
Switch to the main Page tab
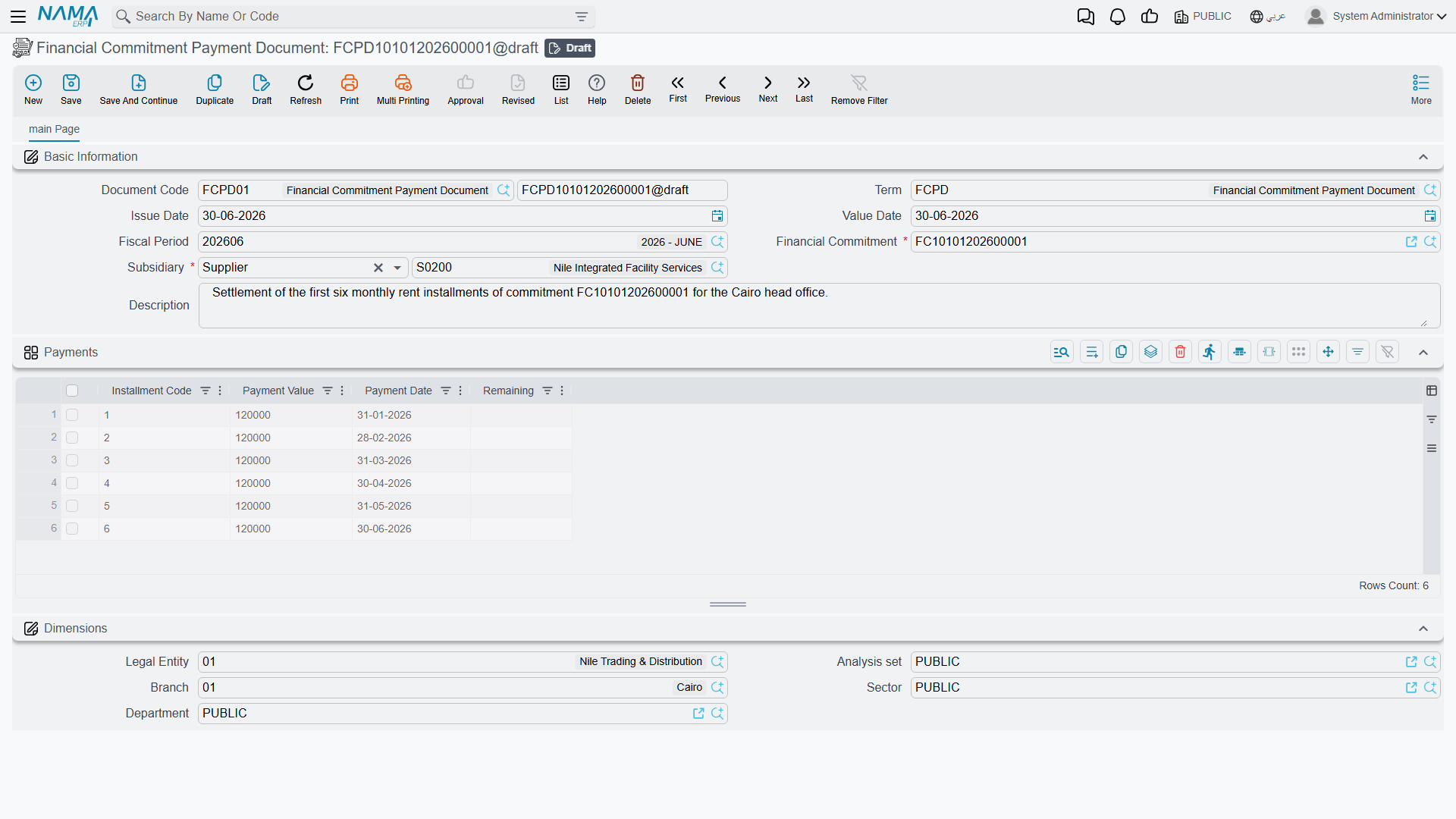pos(54,129)
